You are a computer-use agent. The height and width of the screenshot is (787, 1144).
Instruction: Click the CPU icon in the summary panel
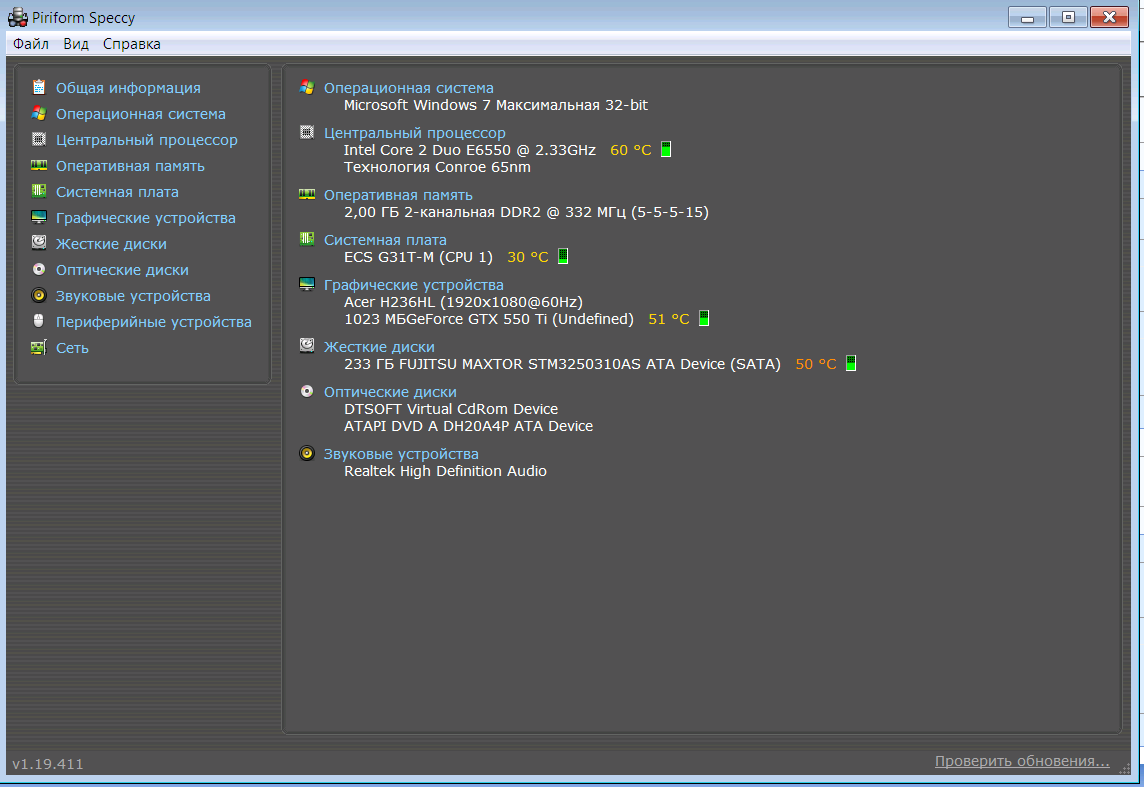[307, 132]
